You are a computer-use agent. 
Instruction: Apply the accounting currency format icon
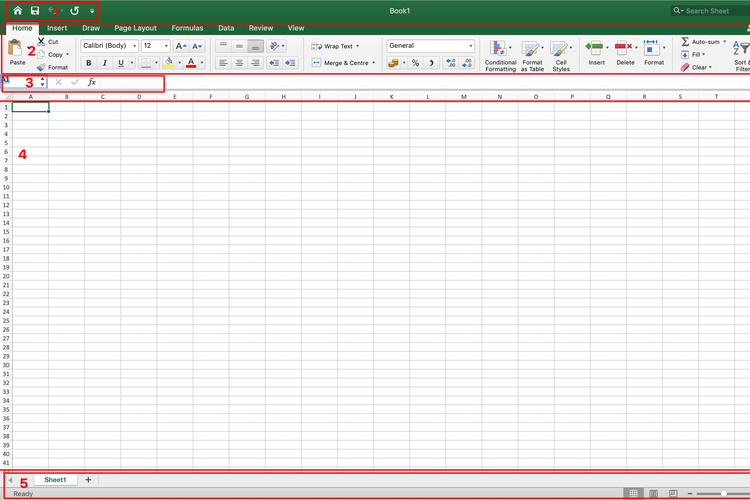click(x=393, y=63)
